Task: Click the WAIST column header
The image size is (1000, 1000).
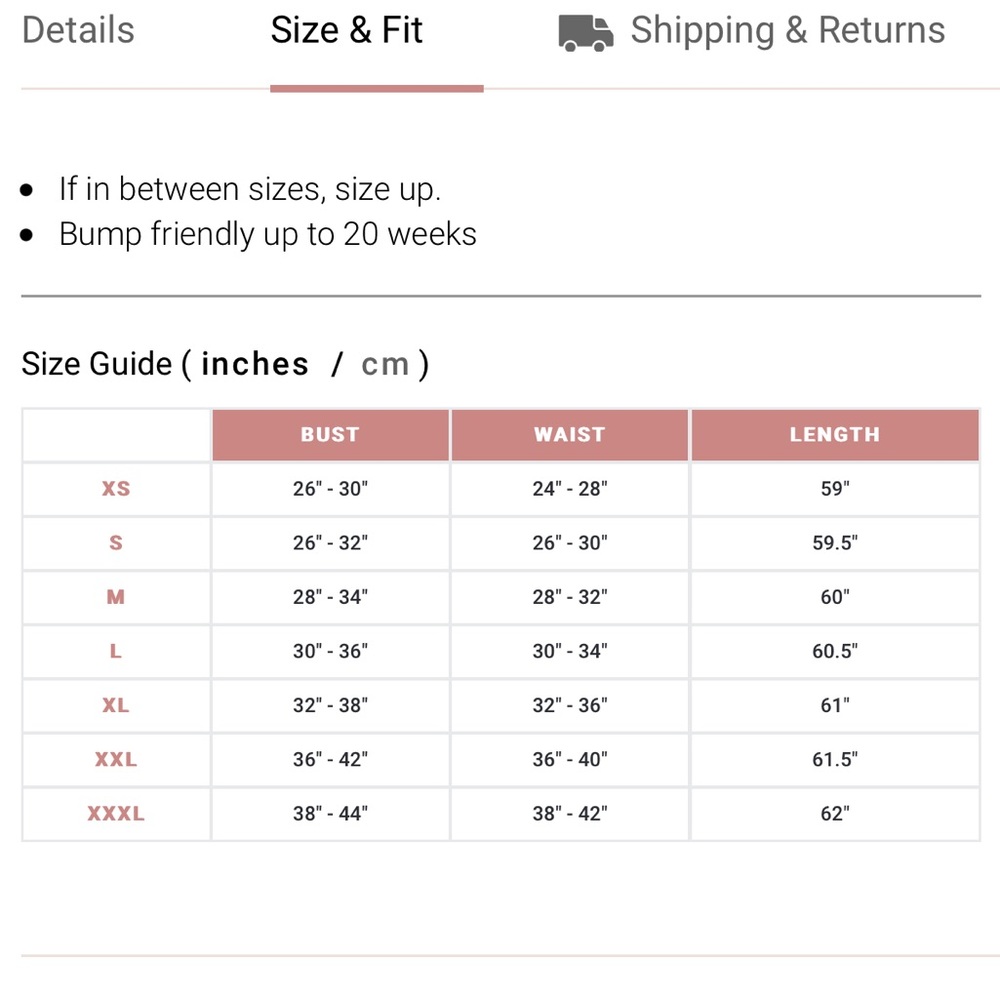Action: 570,435
